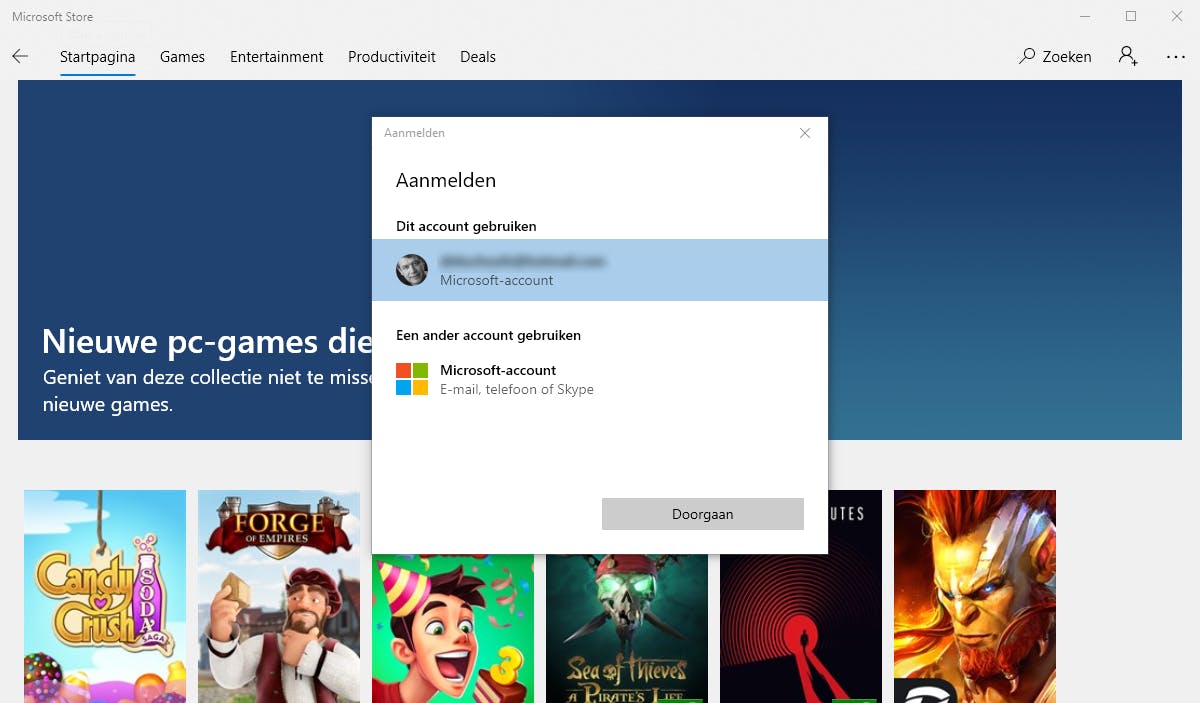Image resolution: width=1200 pixels, height=703 pixels.
Task: Click the Doorgaan button
Action: [x=703, y=514]
